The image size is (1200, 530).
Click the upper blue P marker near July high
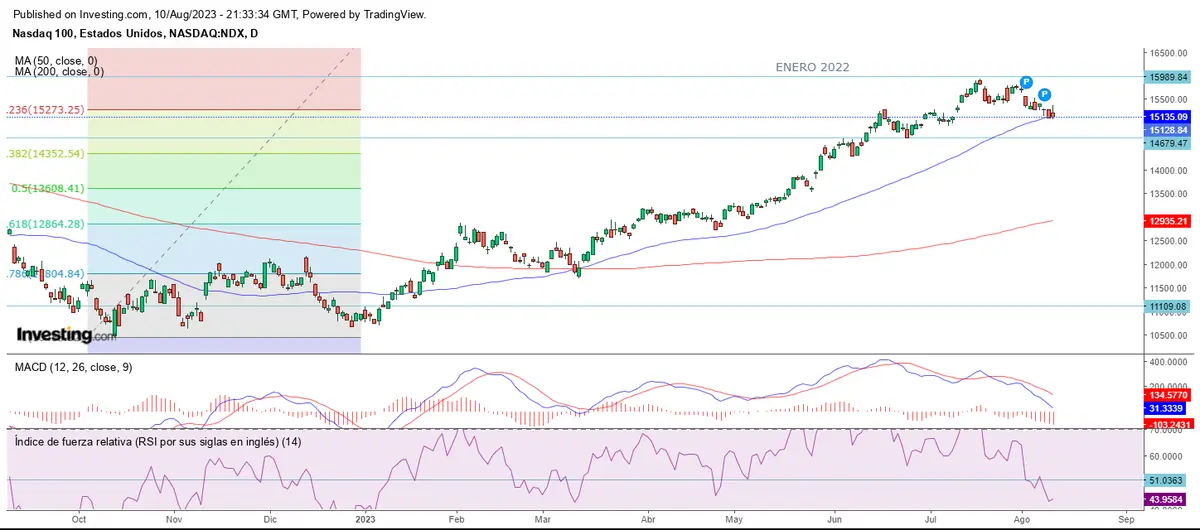(x=1026, y=82)
